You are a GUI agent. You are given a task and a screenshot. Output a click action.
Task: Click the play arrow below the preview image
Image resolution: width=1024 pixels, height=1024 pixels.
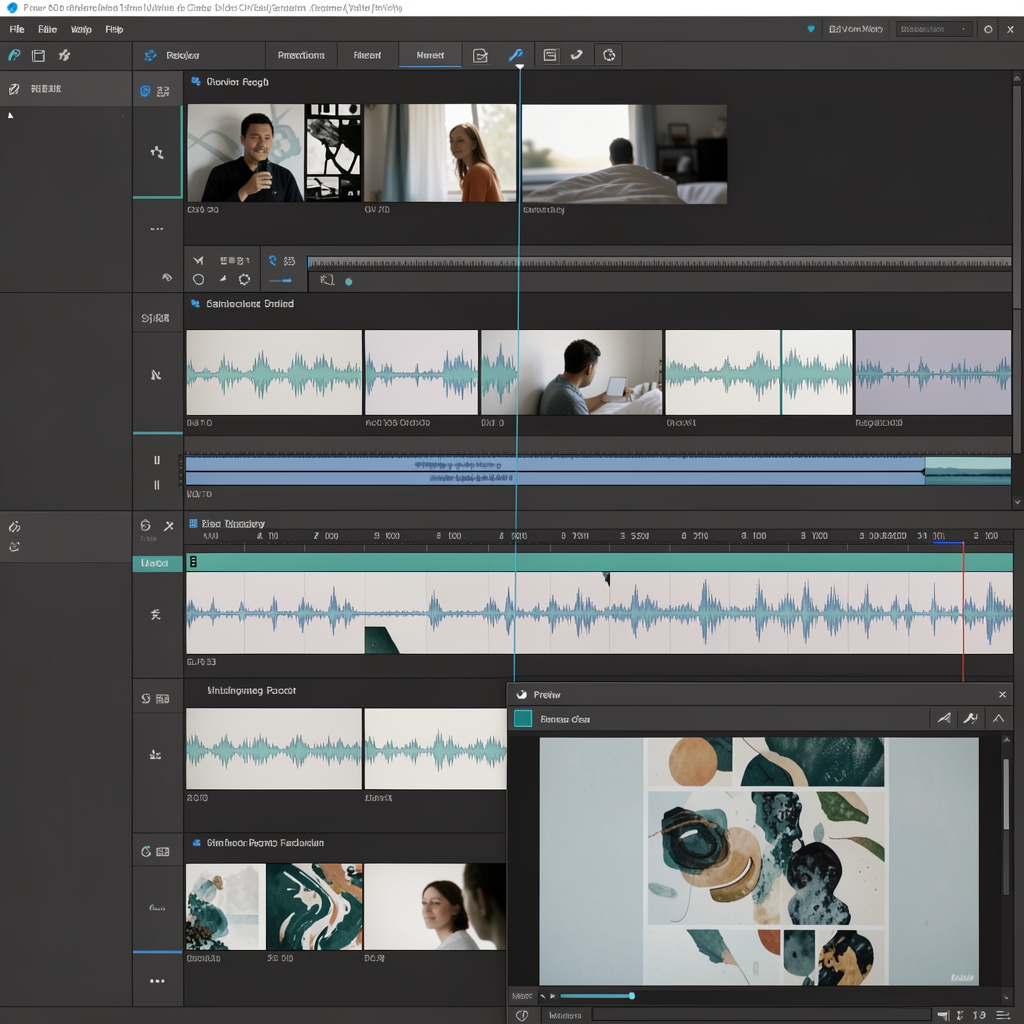click(x=552, y=996)
